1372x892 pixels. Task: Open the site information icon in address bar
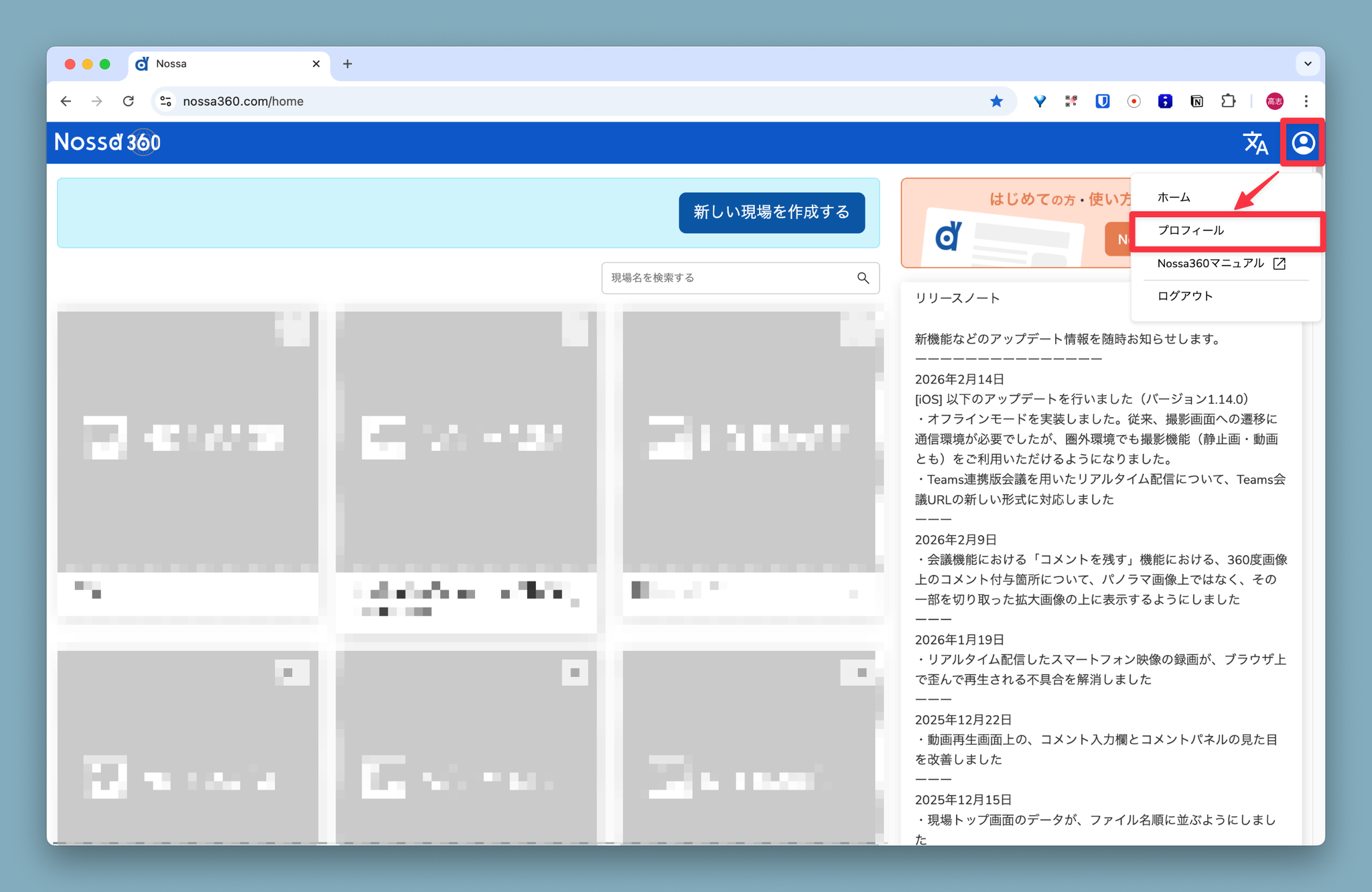click(165, 101)
